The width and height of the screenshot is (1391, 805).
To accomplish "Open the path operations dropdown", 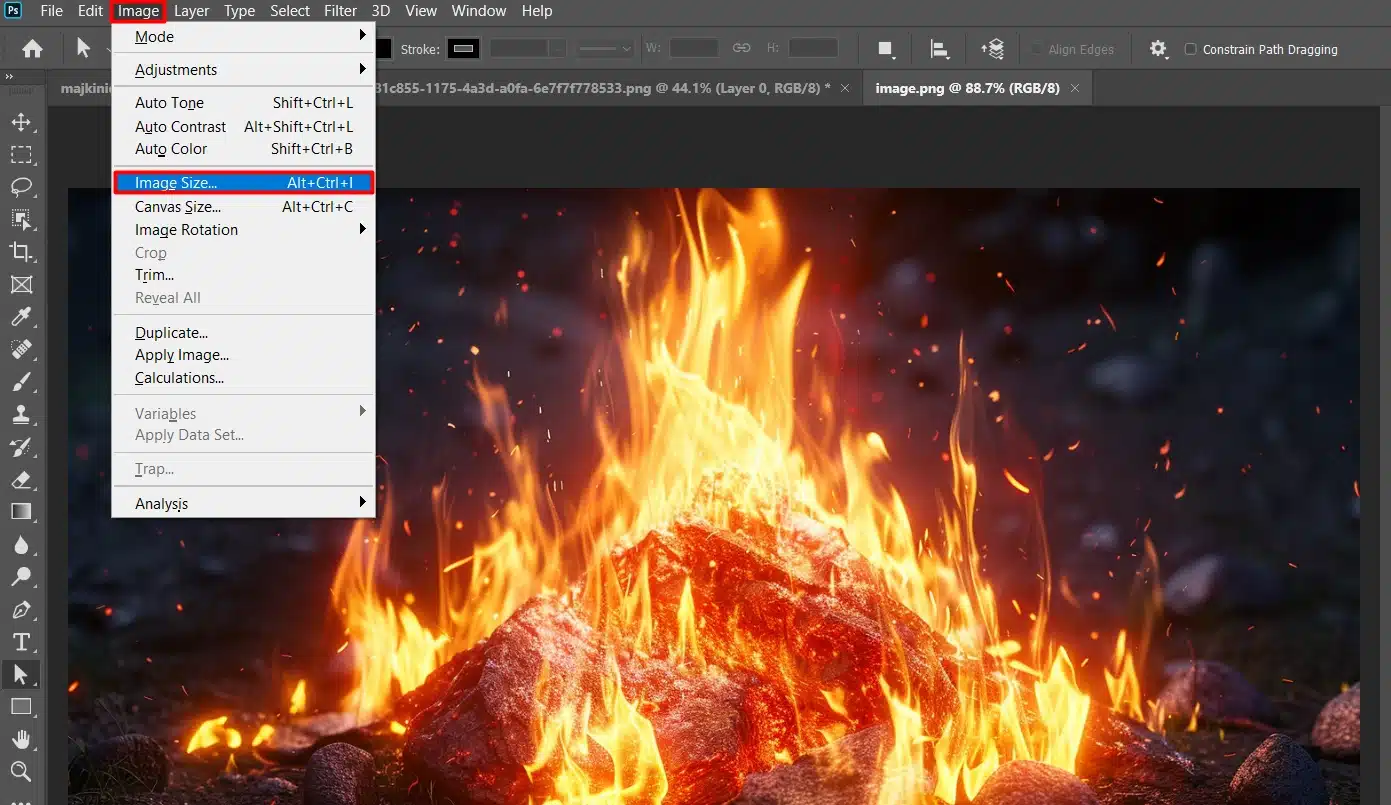I will pos(885,49).
